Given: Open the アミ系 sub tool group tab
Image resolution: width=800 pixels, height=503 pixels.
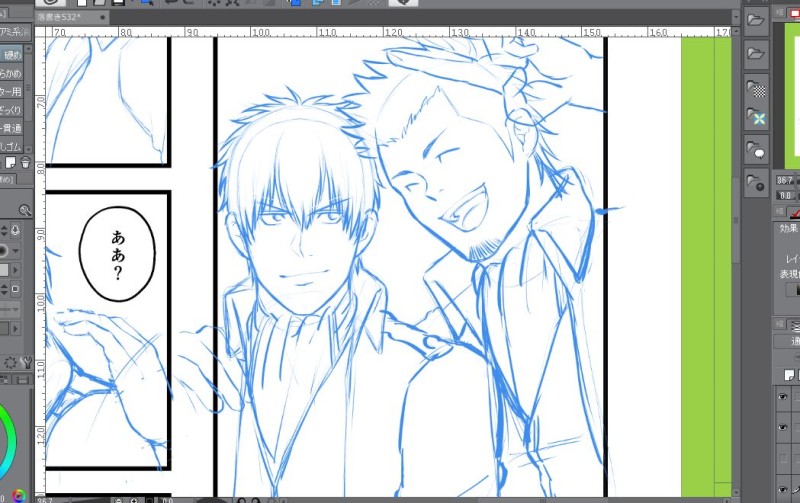Looking at the screenshot, I should click(14, 32).
